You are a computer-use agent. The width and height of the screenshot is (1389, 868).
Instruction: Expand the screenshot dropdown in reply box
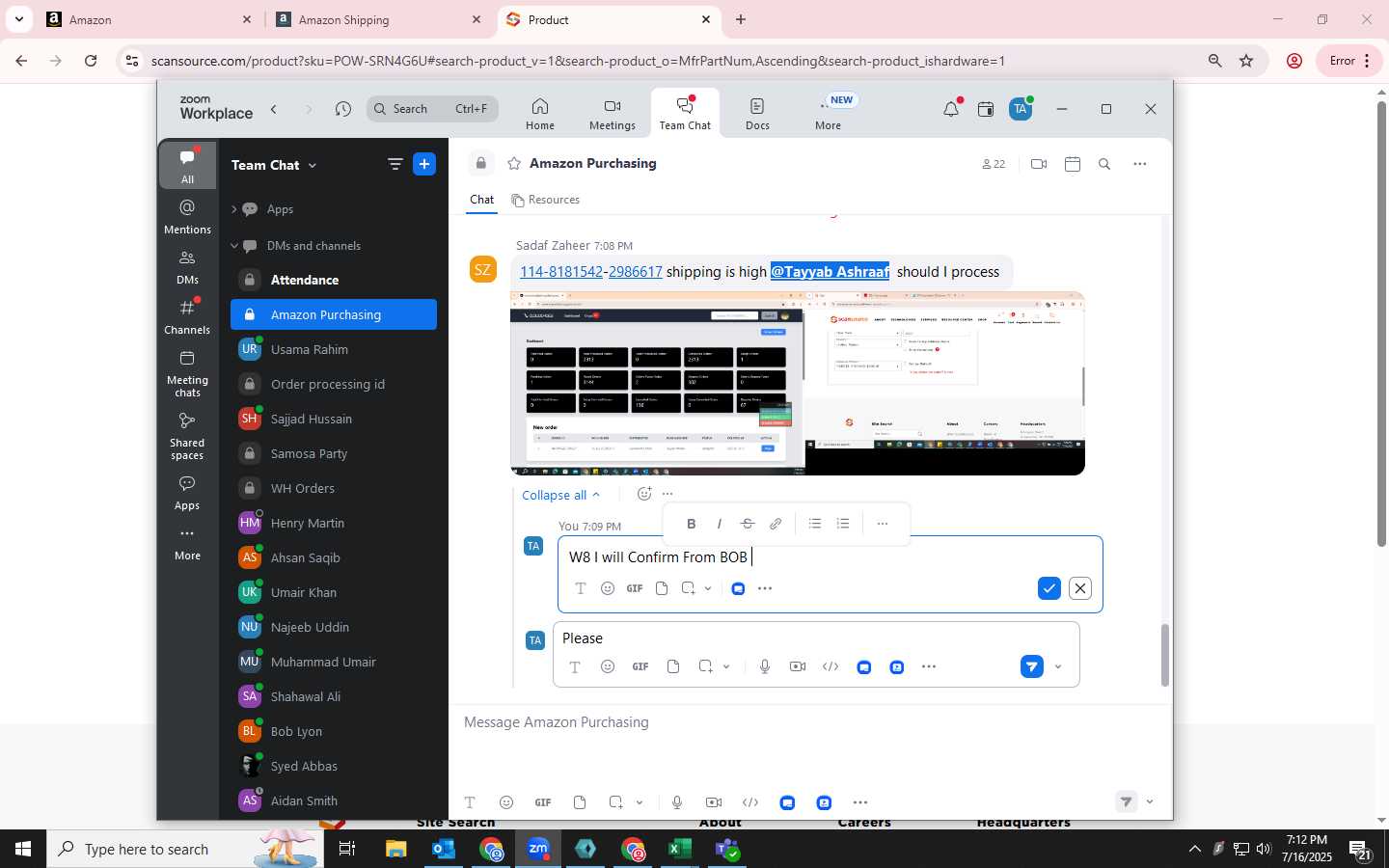tap(726, 667)
